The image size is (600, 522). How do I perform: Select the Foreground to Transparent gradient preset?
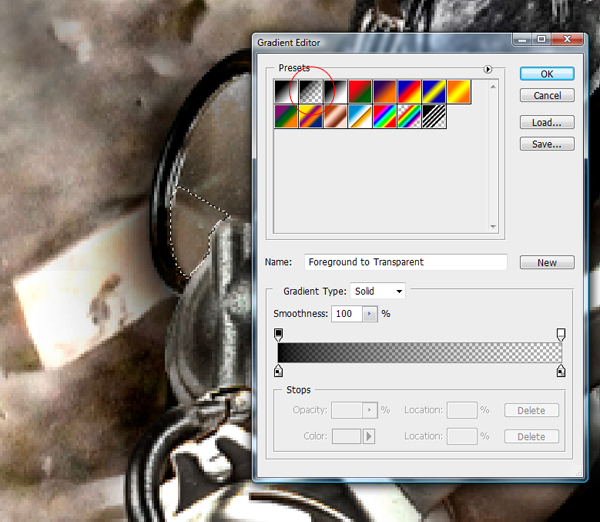coord(310,91)
